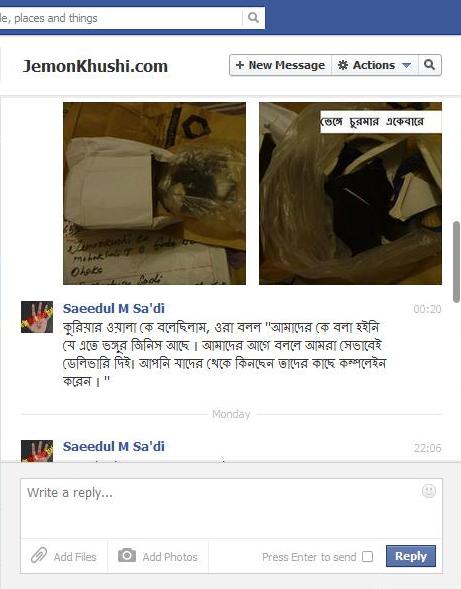
Task: Open Saeedul M Sa'di name link at 00:20
Action: [x=114, y=308]
